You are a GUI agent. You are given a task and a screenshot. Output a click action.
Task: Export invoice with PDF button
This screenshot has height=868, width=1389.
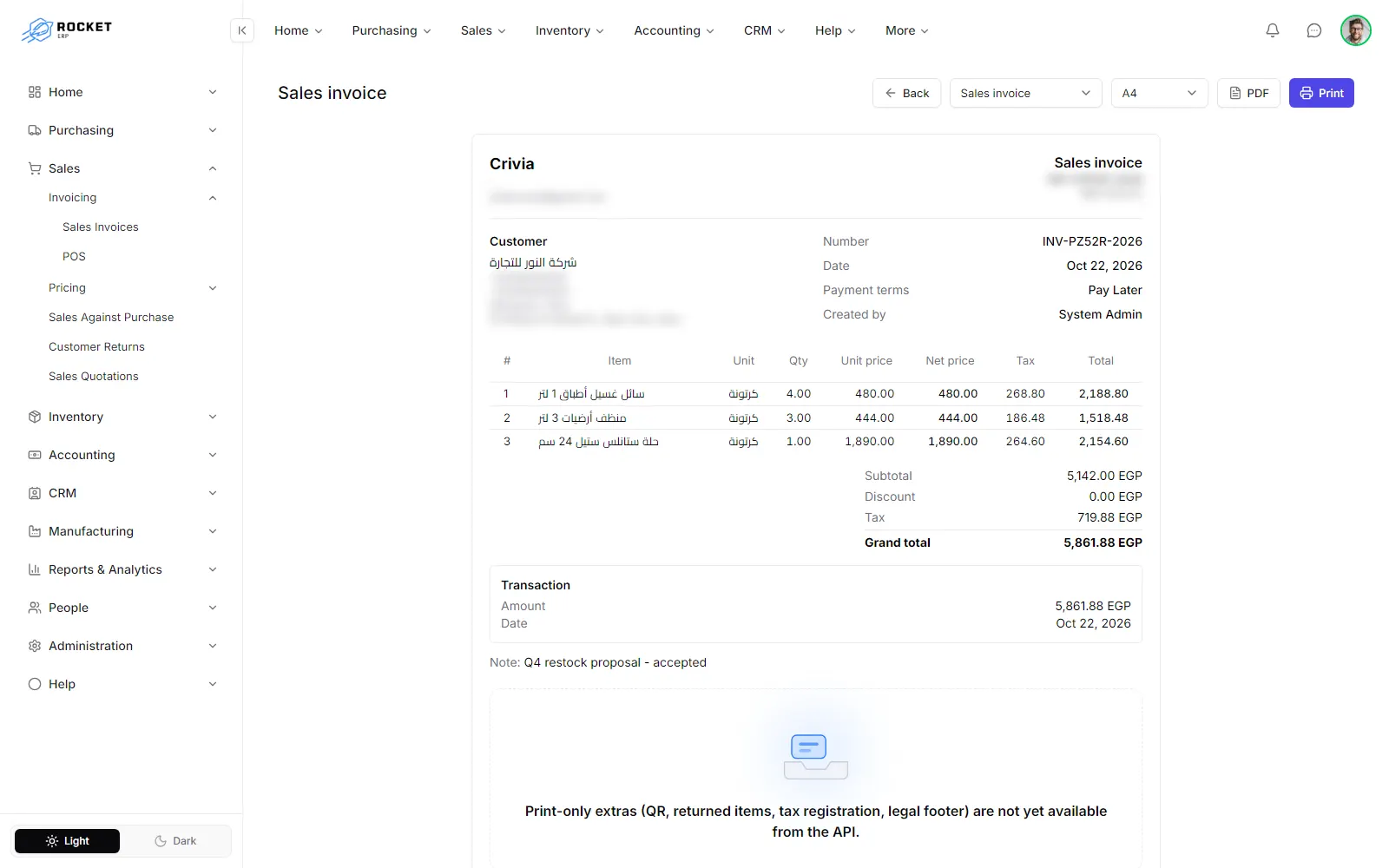coord(1248,93)
